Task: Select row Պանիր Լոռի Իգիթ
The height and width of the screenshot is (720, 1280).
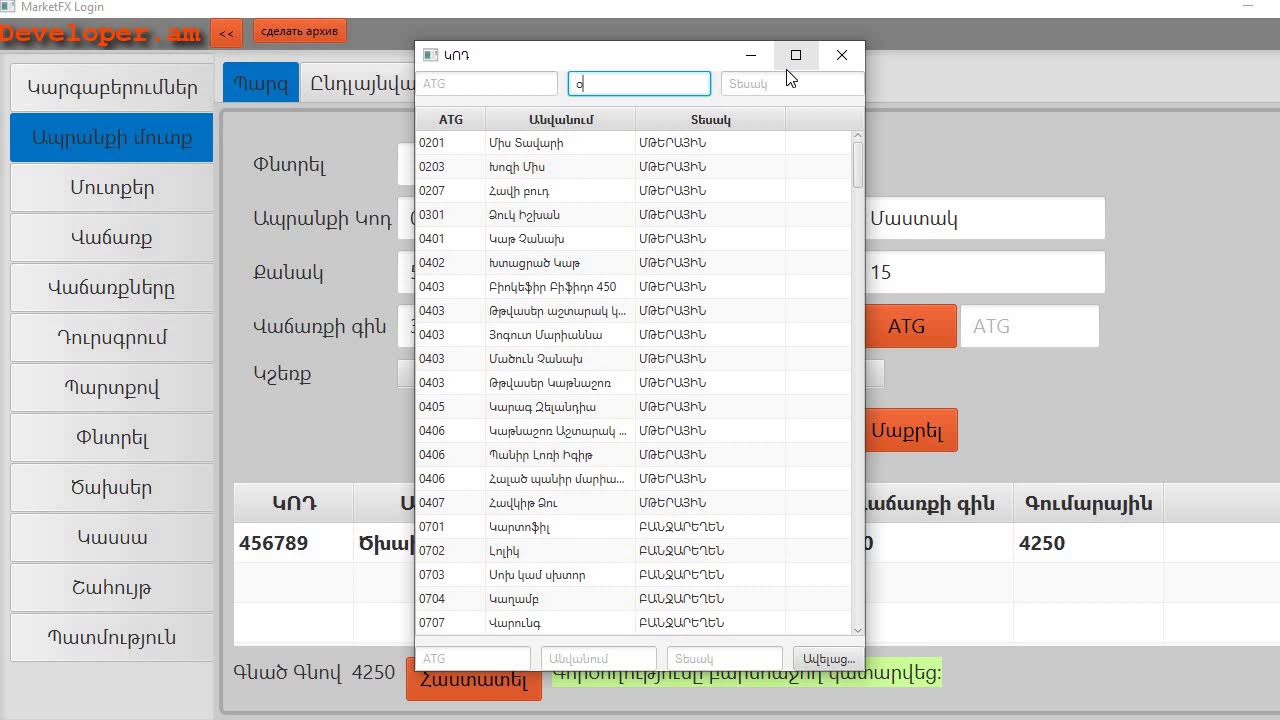Action: 634,455
